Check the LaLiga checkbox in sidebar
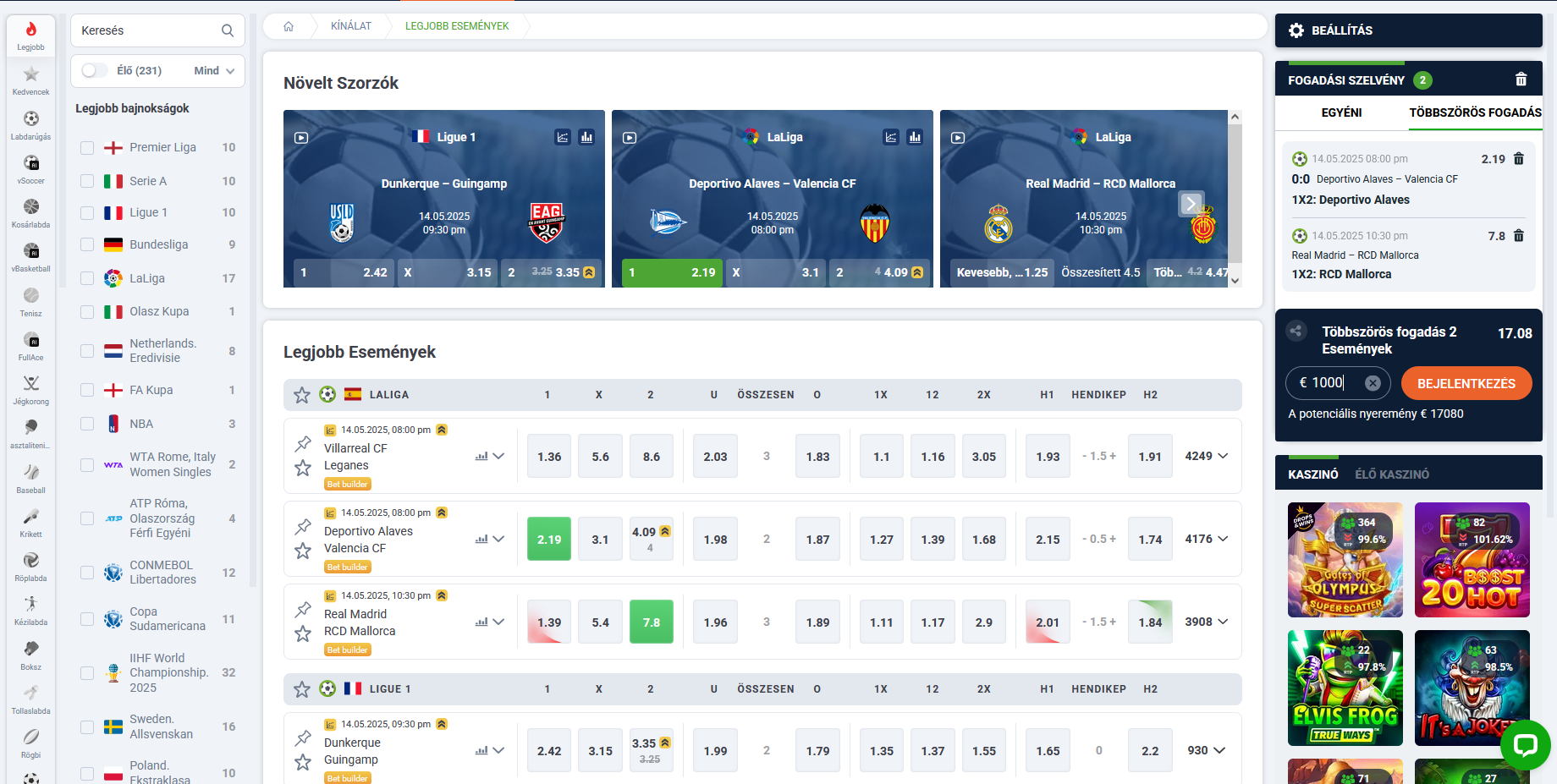 point(87,278)
